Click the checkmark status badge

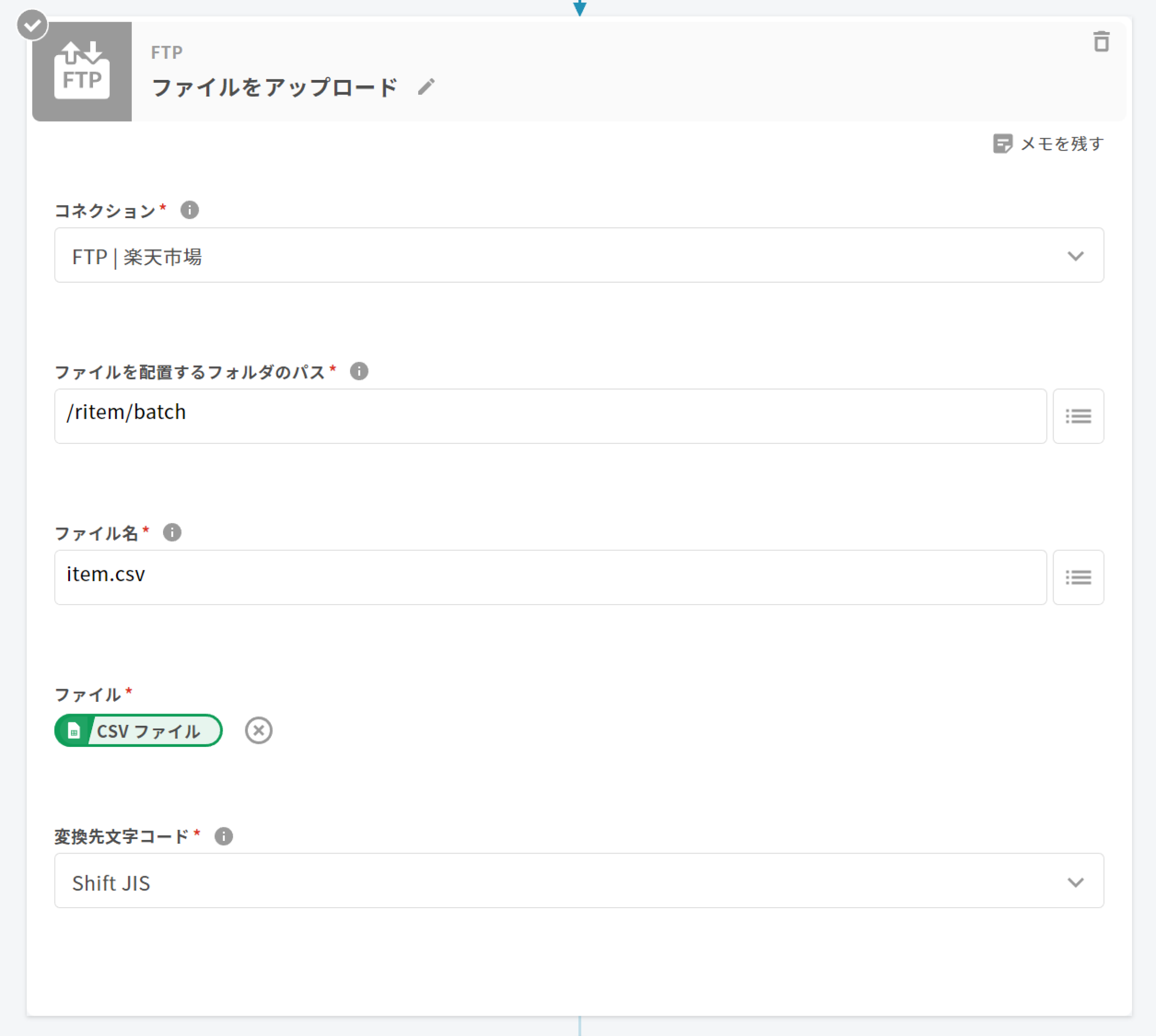(x=32, y=25)
